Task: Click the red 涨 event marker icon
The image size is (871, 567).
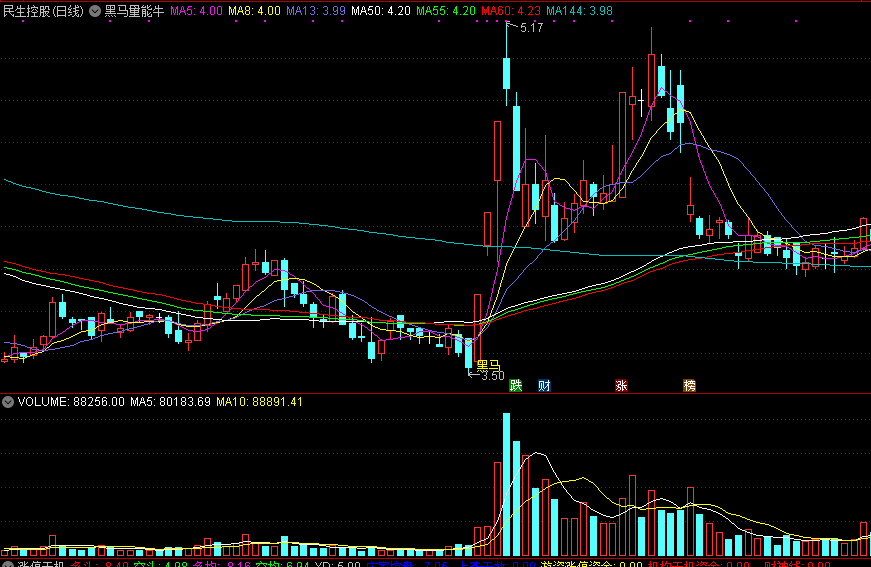Action: pyautogui.click(x=621, y=385)
